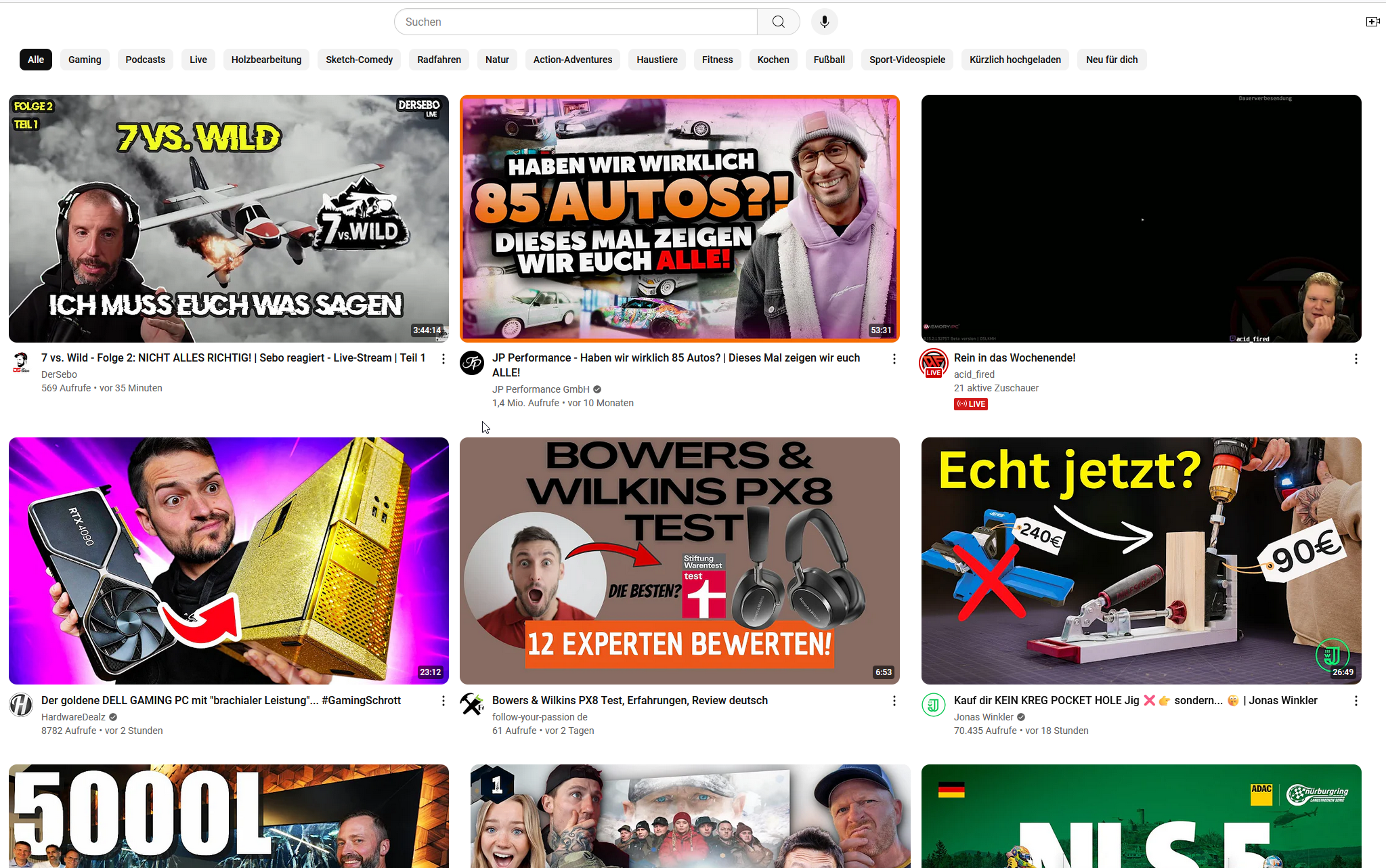
Task: Open acid_fired live channel avatar
Action: click(x=933, y=363)
